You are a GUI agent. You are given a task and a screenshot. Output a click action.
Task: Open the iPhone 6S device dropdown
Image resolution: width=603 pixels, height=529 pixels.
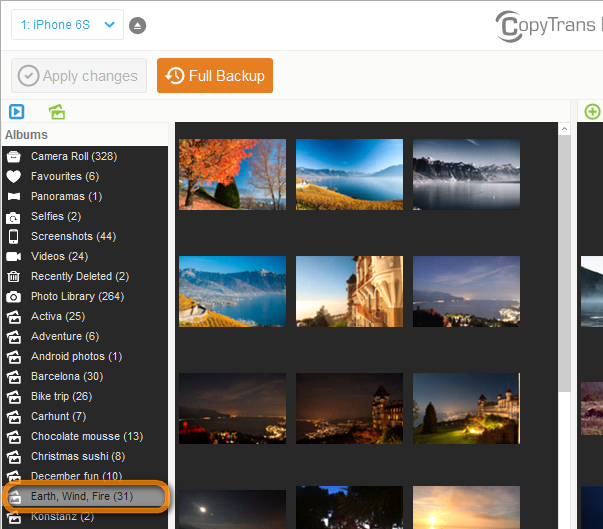67,25
